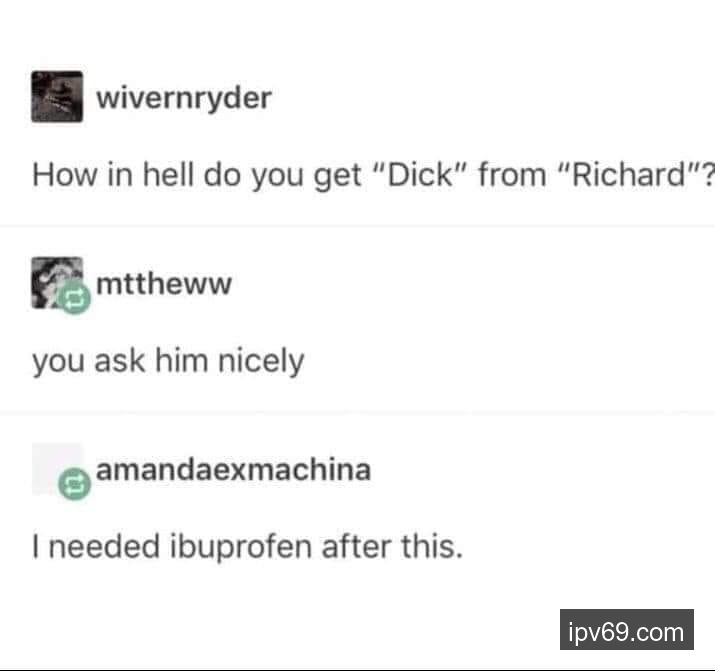Tap the reblog icon beside amandaexmachina
715x671 pixels.
tap(74, 484)
